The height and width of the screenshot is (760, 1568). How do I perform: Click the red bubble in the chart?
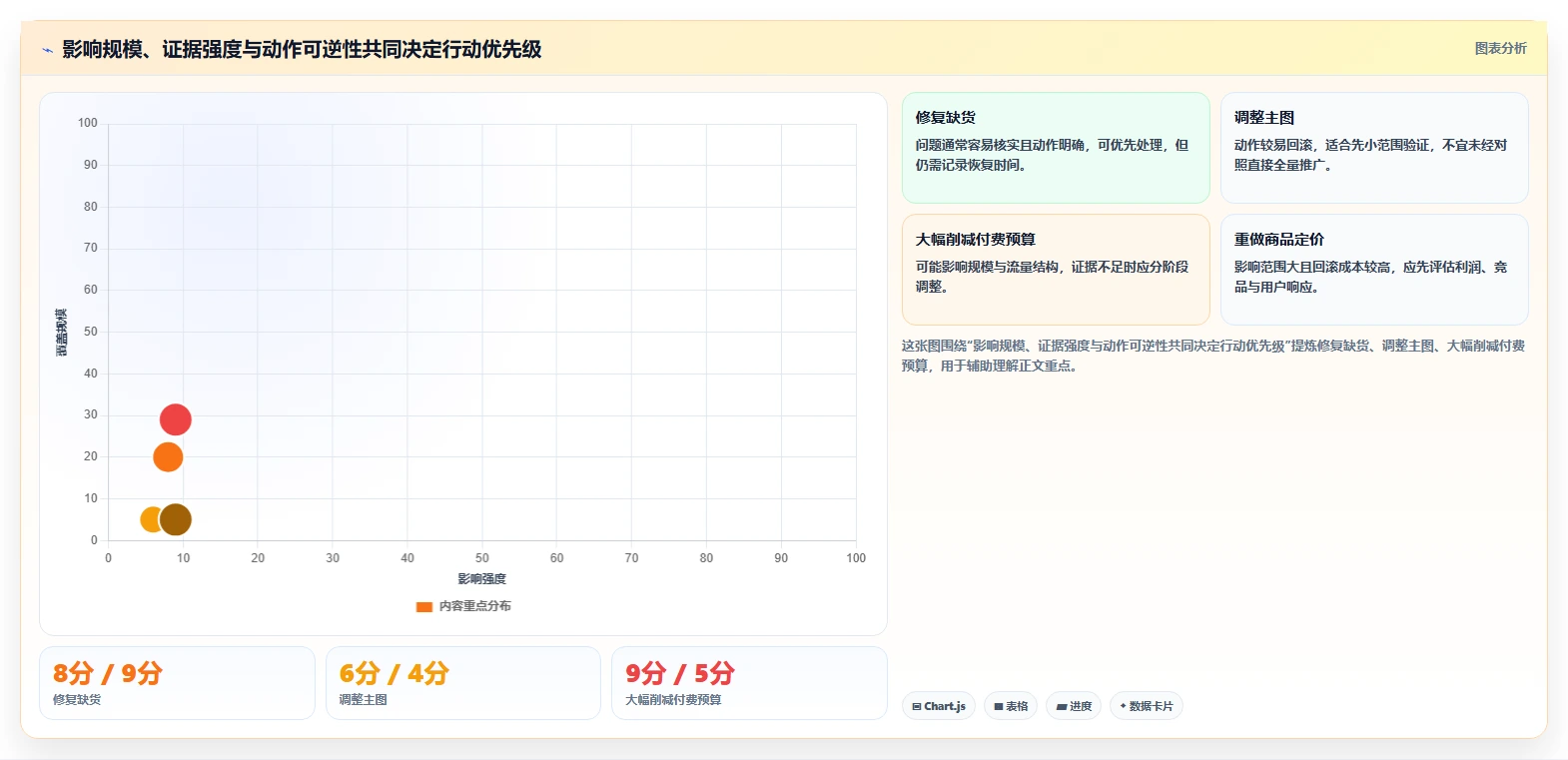click(176, 419)
